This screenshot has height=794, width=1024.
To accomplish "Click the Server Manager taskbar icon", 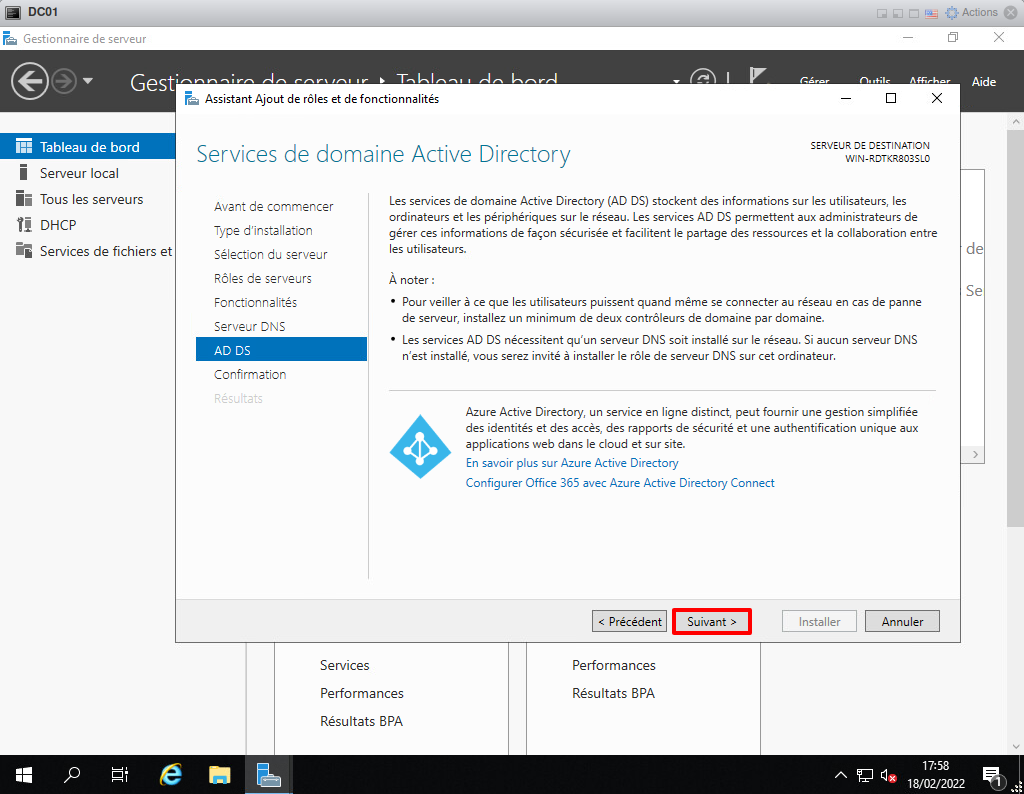I will point(268,775).
